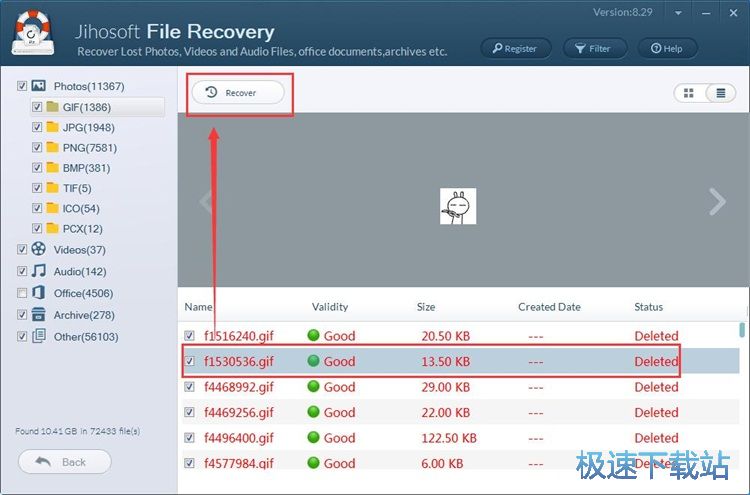Switch to list view
Viewport: 750px width, 495px height.
pos(720,93)
